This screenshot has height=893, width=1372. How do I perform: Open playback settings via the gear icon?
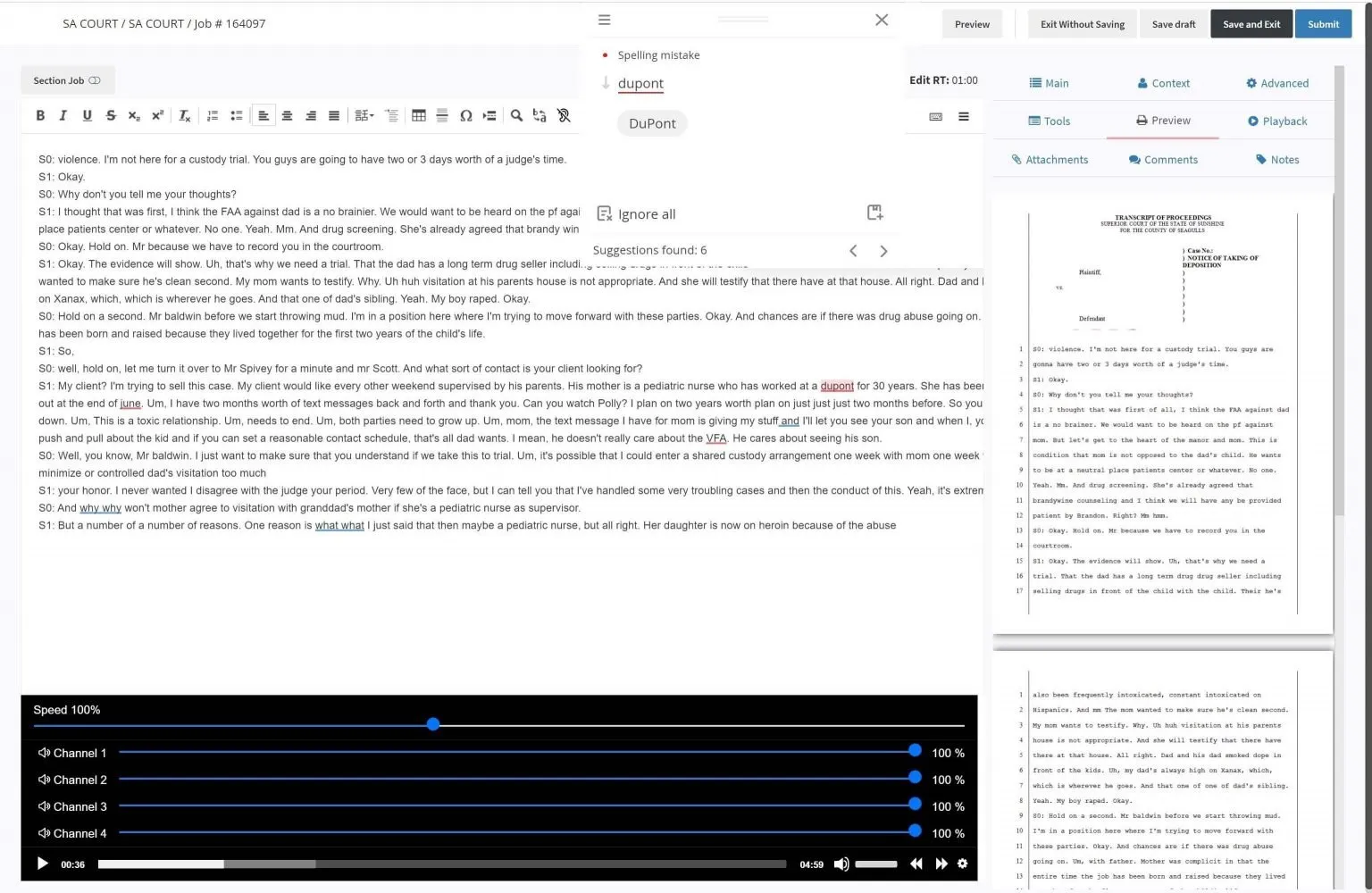point(962,864)
